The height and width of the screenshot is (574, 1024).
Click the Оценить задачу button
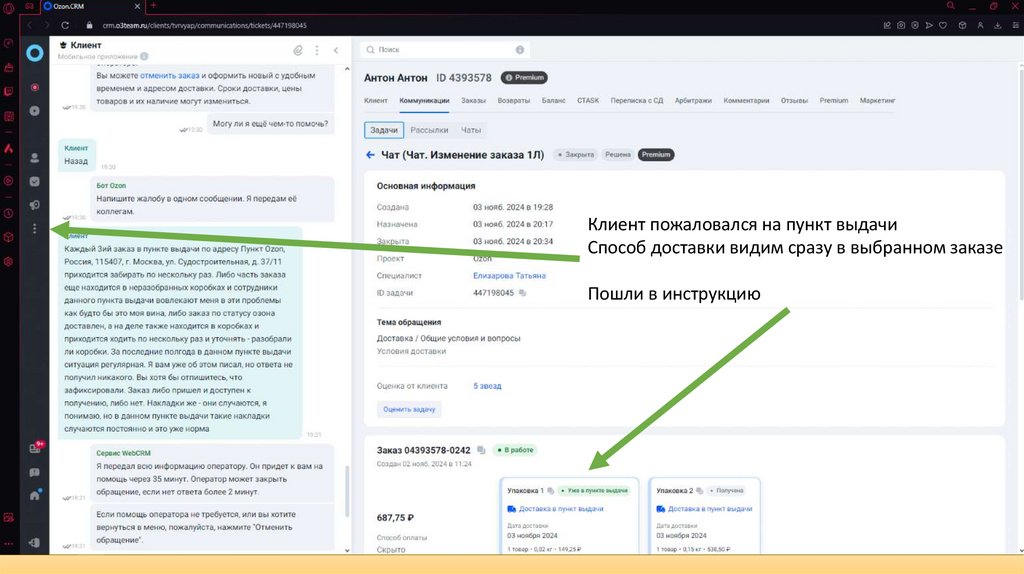409,409
